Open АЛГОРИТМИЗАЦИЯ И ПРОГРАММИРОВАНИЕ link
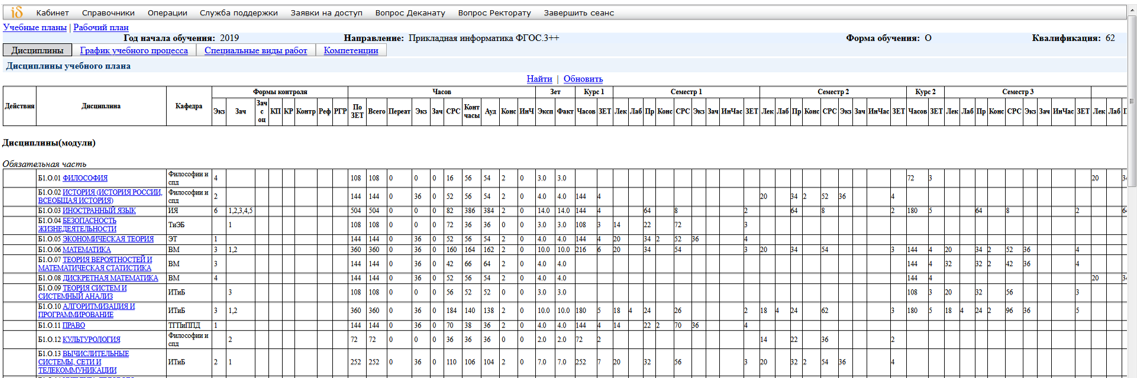Viewport: 1143px width, 389px height. click(86, 311)
